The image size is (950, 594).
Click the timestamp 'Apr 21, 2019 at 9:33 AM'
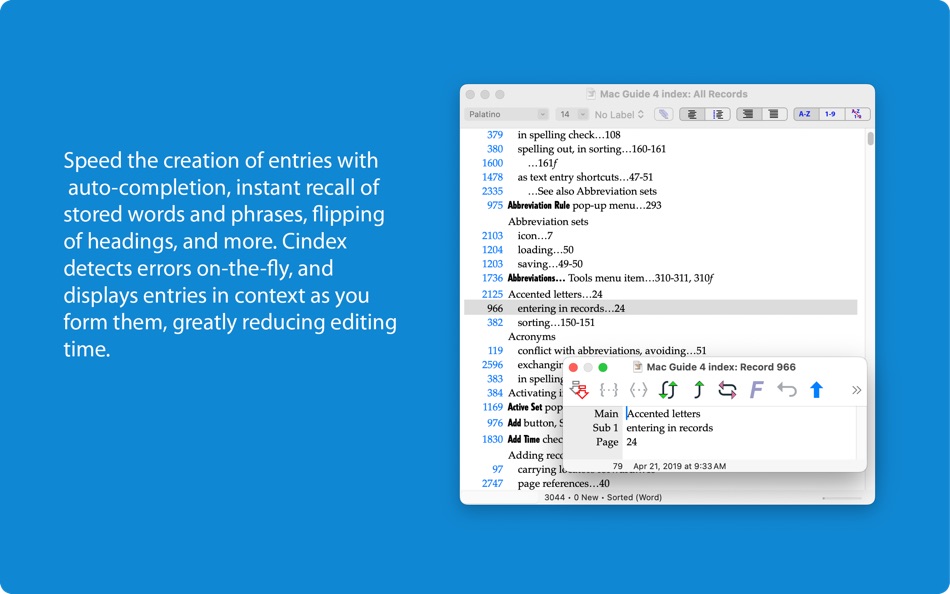679,466
